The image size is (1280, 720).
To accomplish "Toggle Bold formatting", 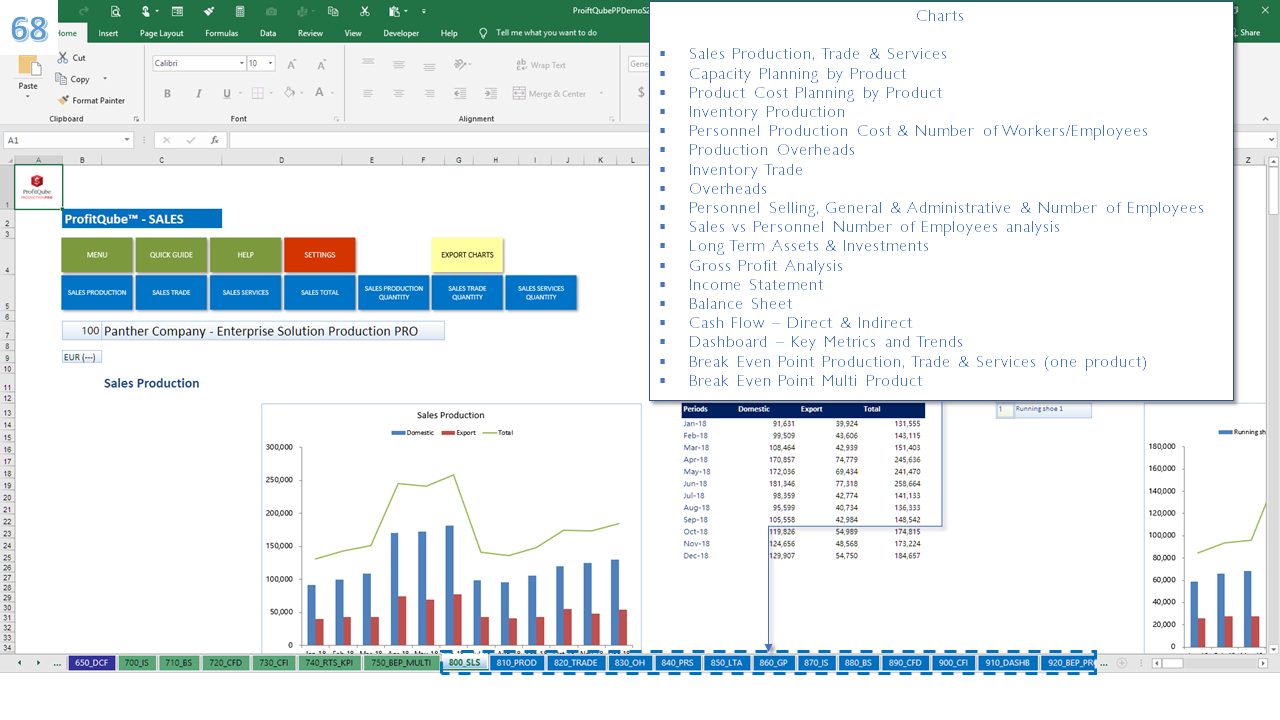I will click(167, 93).
